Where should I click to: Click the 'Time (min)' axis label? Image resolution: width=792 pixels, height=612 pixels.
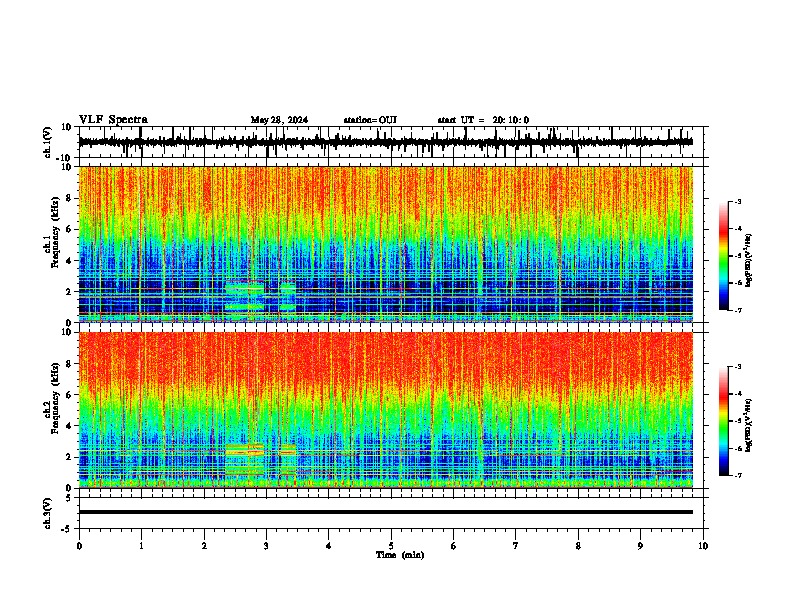point(400,555)
